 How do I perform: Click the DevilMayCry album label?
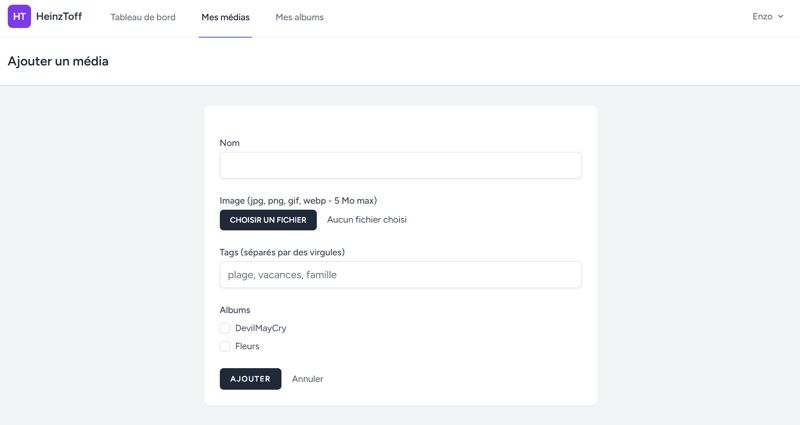[x=261, y=328]
